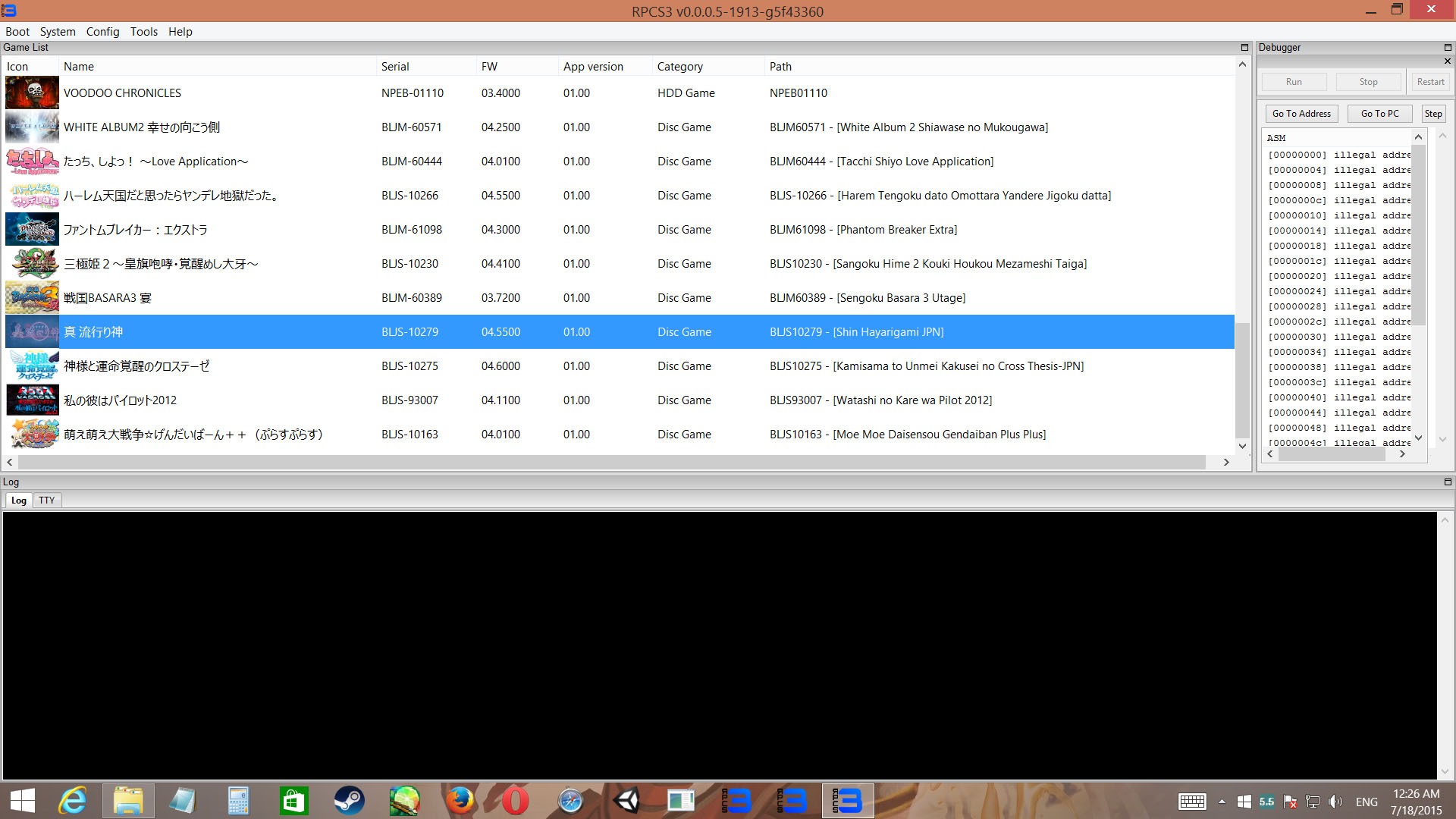Undock the Log panel
Viewport: 1456px width, 819px height.
point(1447,482)
